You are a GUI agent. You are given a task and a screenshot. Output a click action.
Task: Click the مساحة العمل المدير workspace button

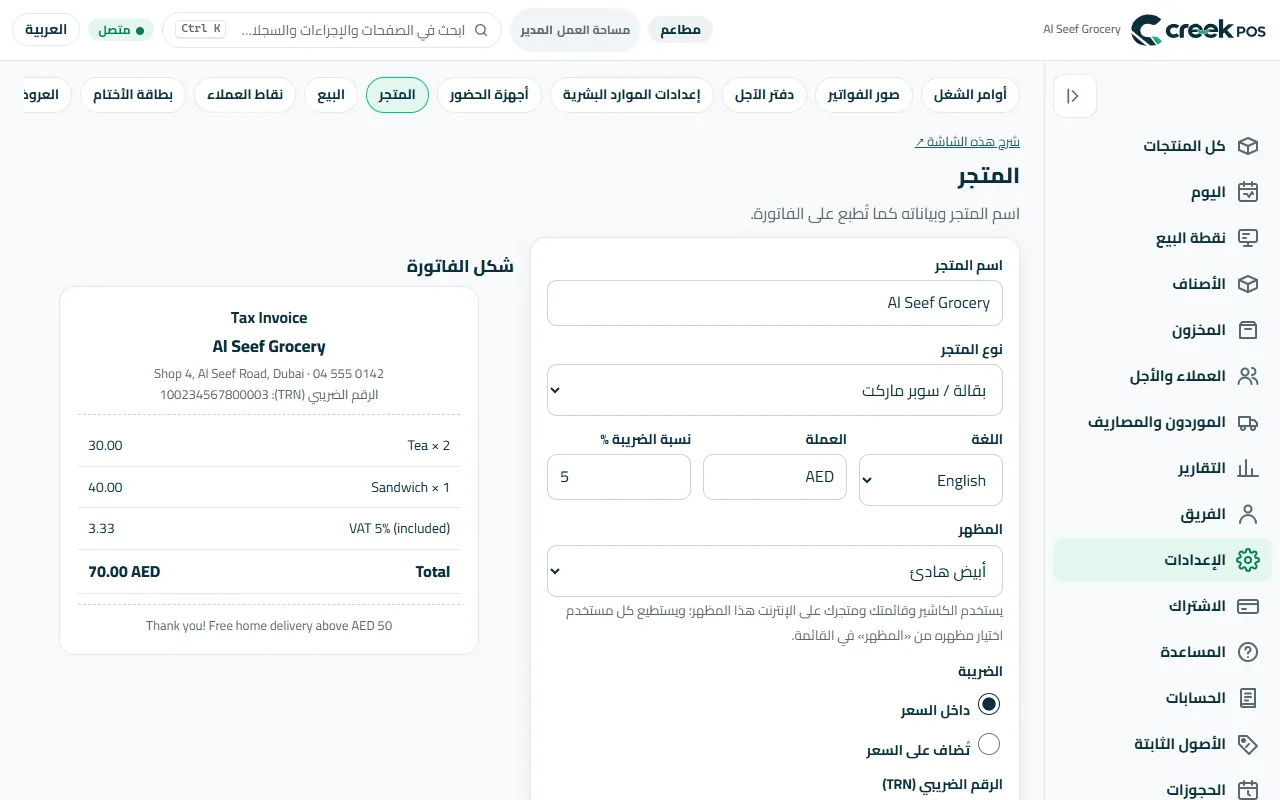575,30
